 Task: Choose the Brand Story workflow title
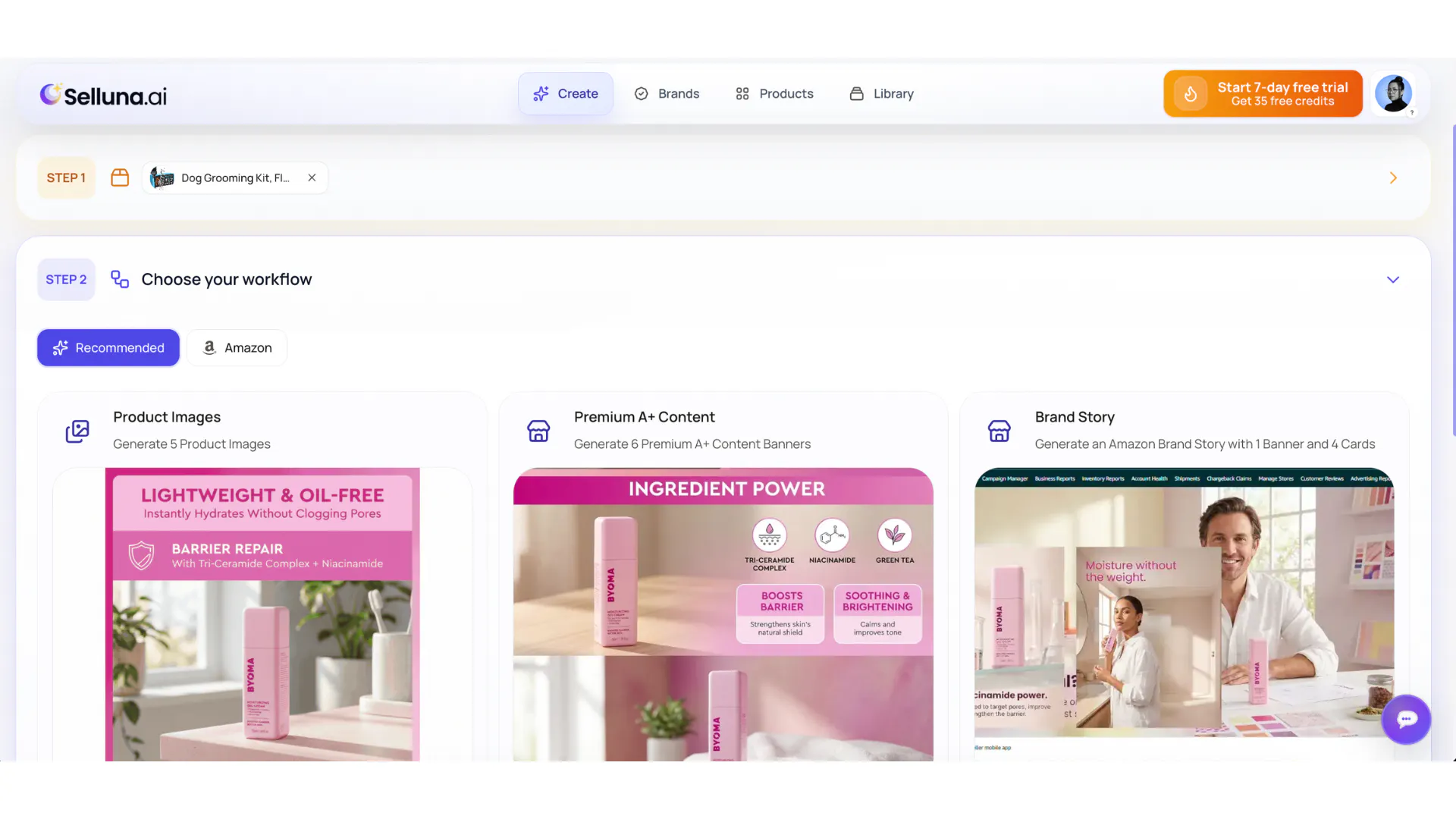point(1075,417)
